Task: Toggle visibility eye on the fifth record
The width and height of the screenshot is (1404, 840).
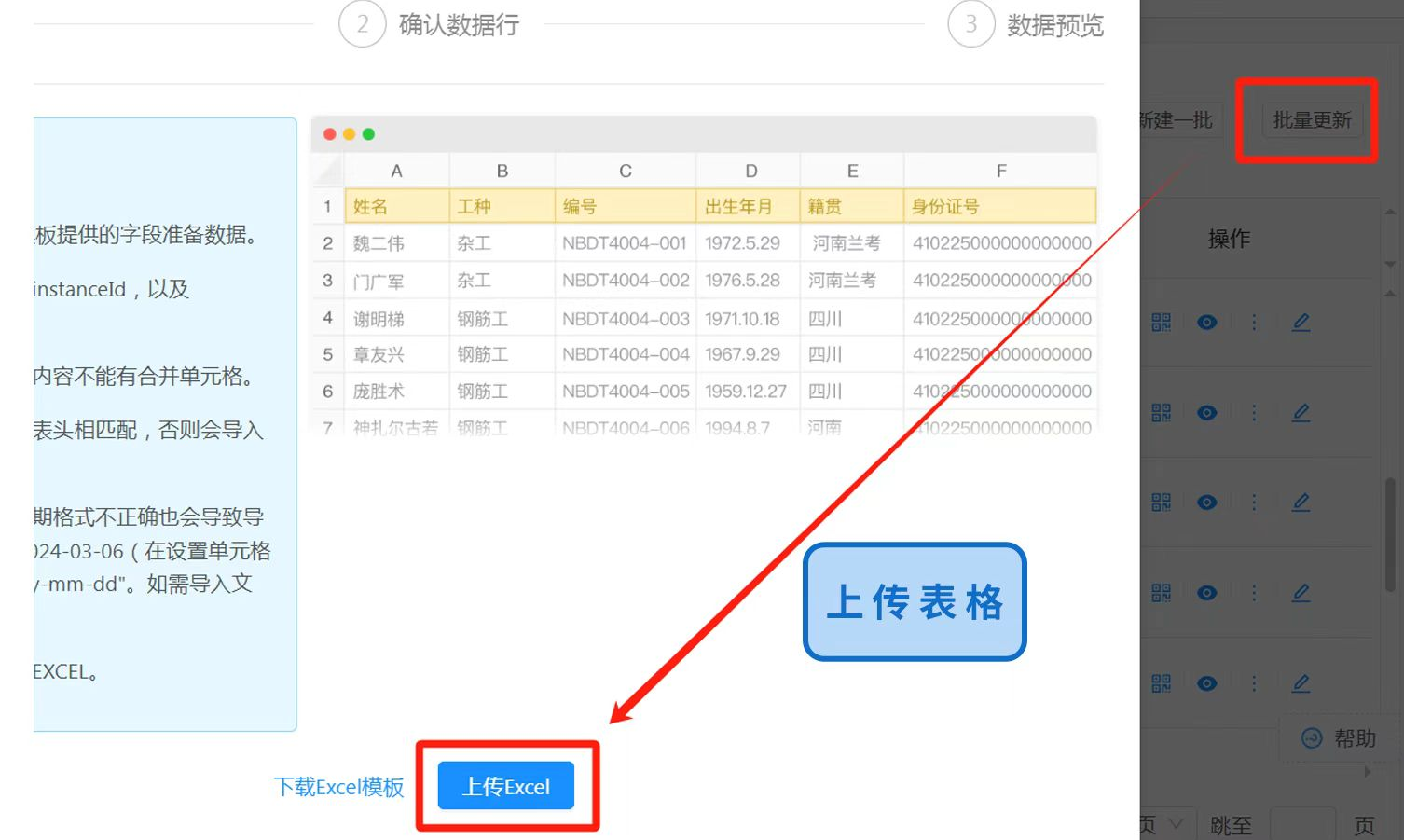Action: [x=1206, y=682]
